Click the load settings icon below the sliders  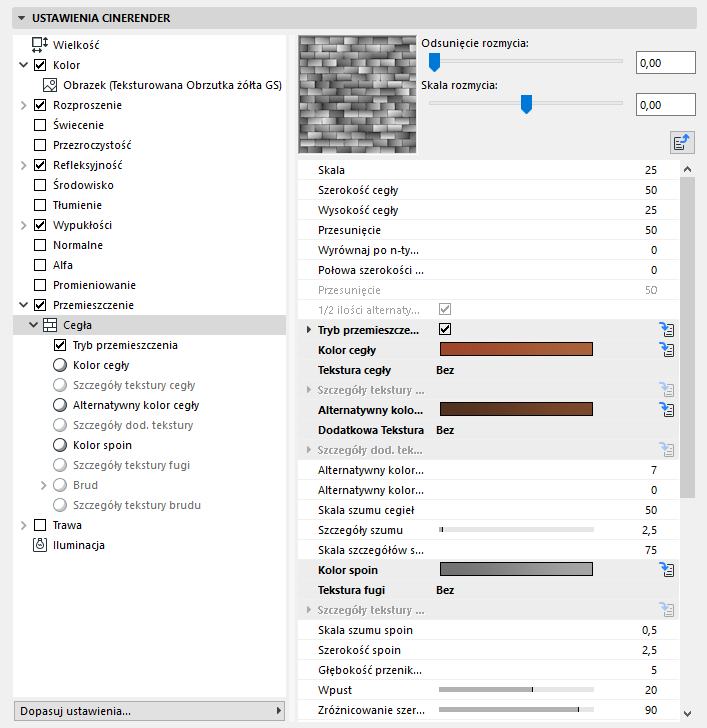click(x=683, y=142)
